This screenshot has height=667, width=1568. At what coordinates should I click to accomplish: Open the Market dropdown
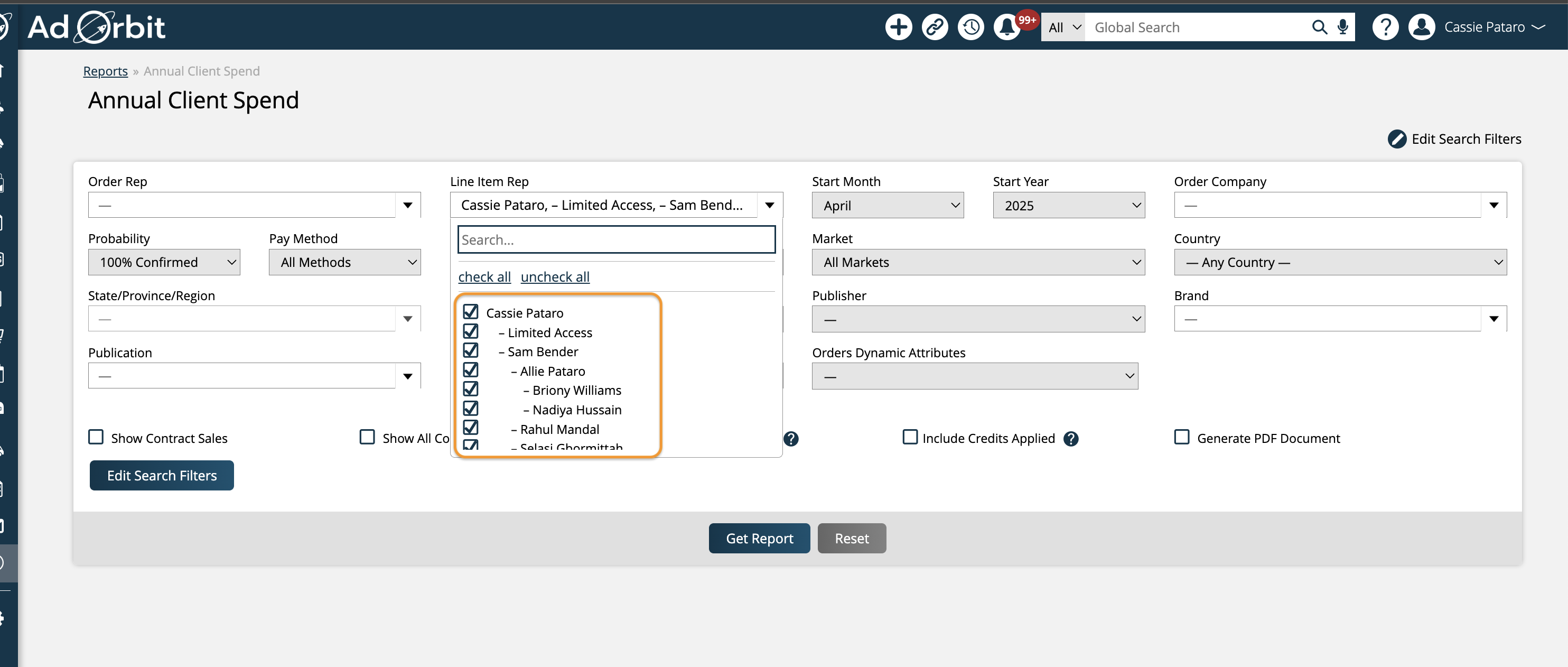point(978,263)
